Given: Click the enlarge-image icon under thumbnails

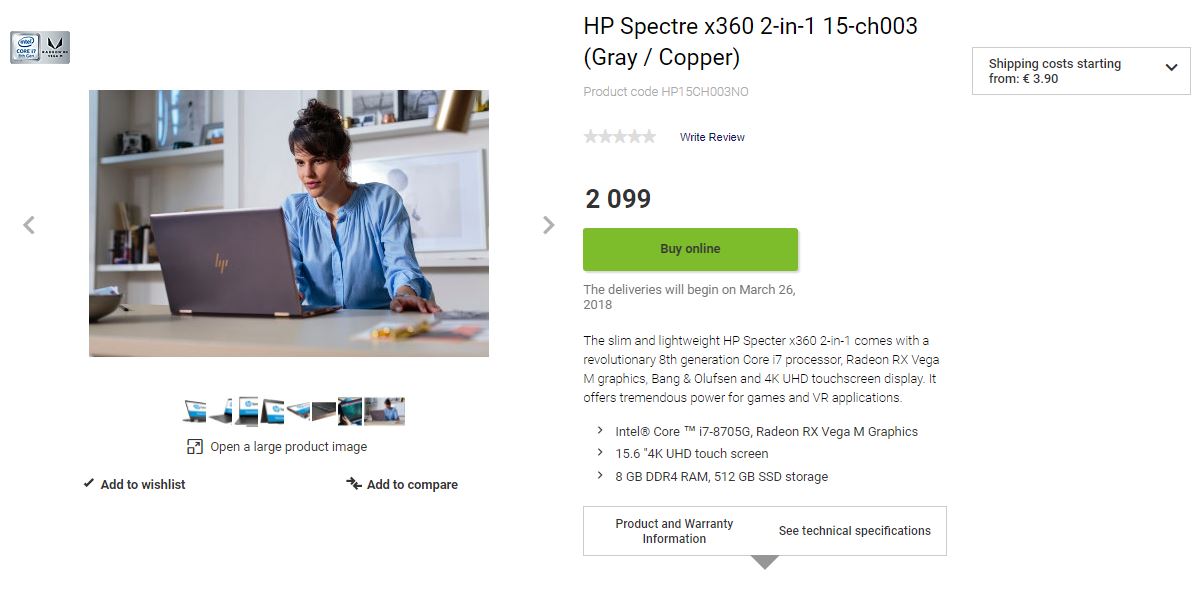Looking at the screenshot, I should (x=195, y=447).
